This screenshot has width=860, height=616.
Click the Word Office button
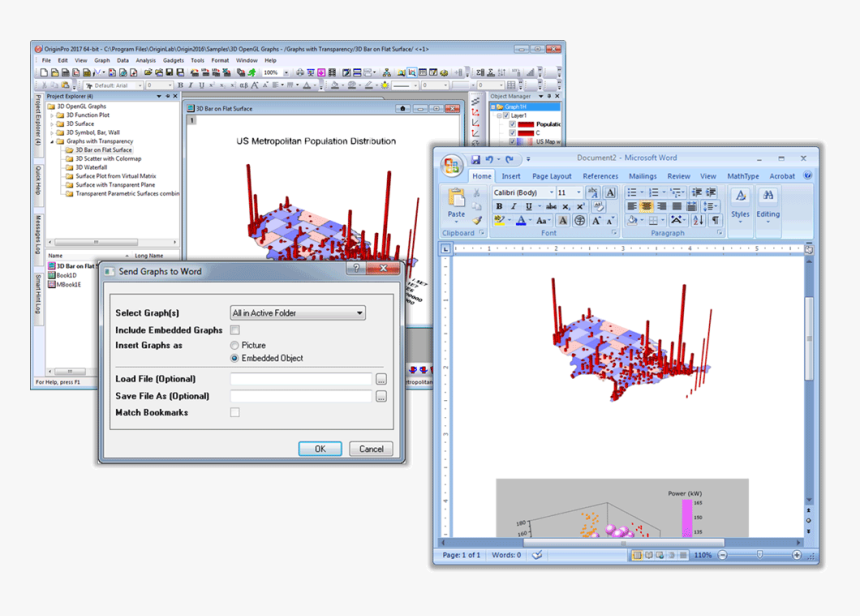point(452,165)
